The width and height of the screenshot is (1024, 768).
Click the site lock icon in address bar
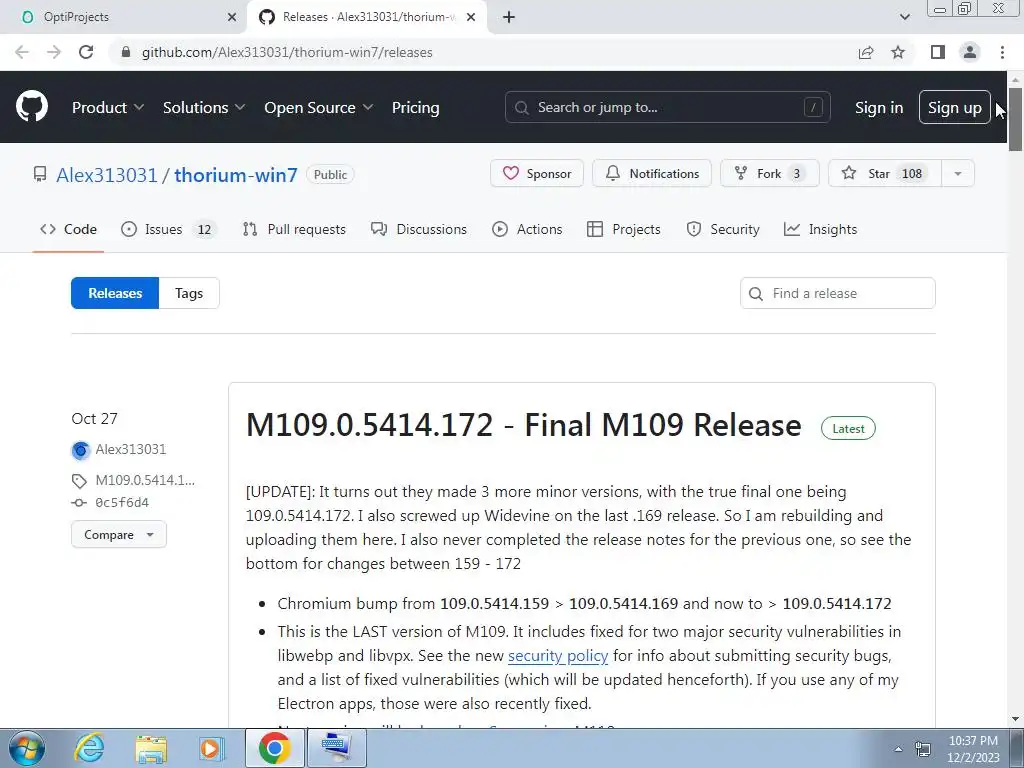[126, 52]
